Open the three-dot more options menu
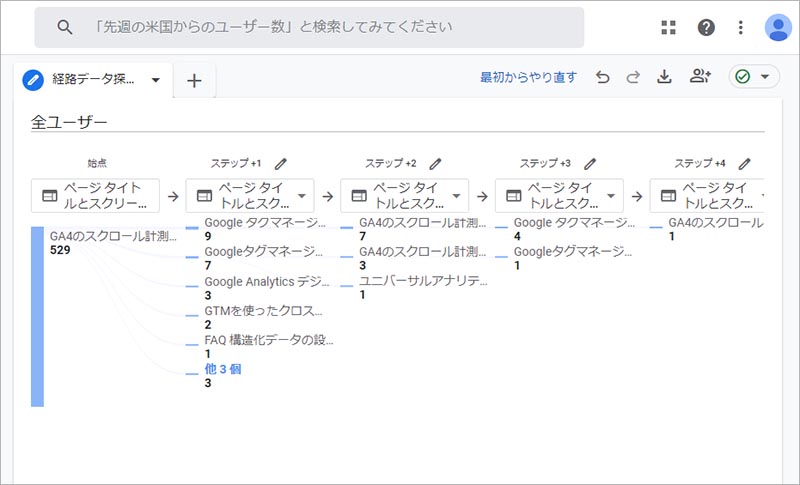 click(x=741, y=28)
